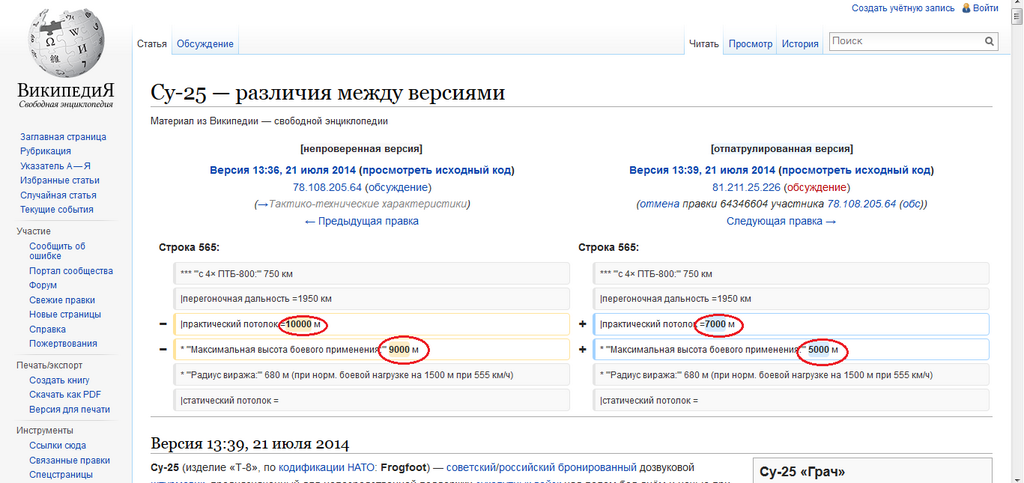This screenshot has width=1024, height=483.
Task: Go to Следующая правка
Action: pyautogui.click(x=781, y=221)
